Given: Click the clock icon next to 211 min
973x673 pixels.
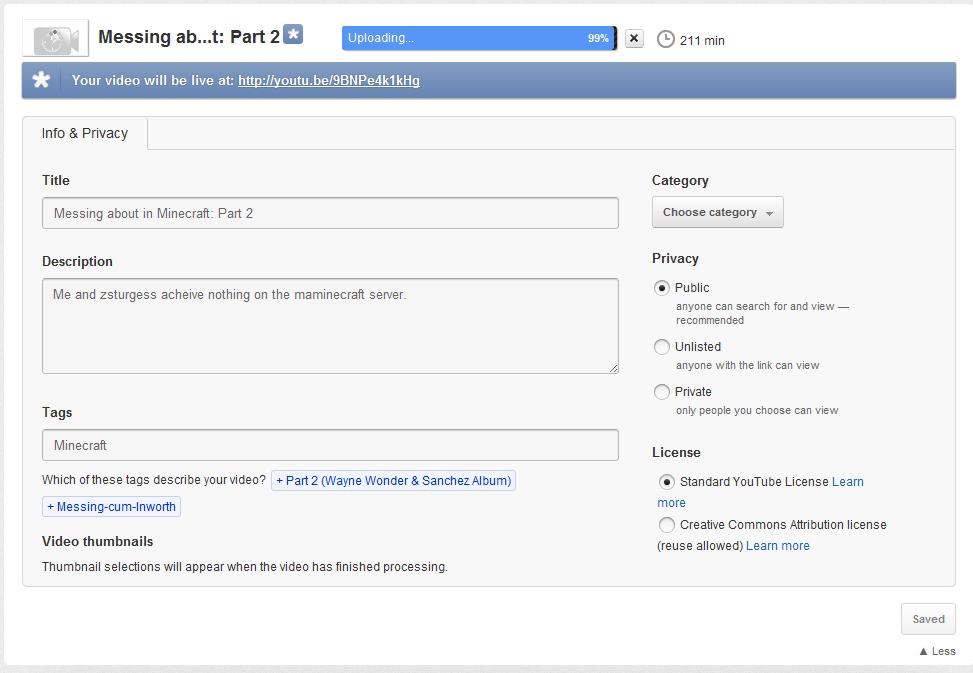Looking at the screenshot, I should [x=665, y=39].
